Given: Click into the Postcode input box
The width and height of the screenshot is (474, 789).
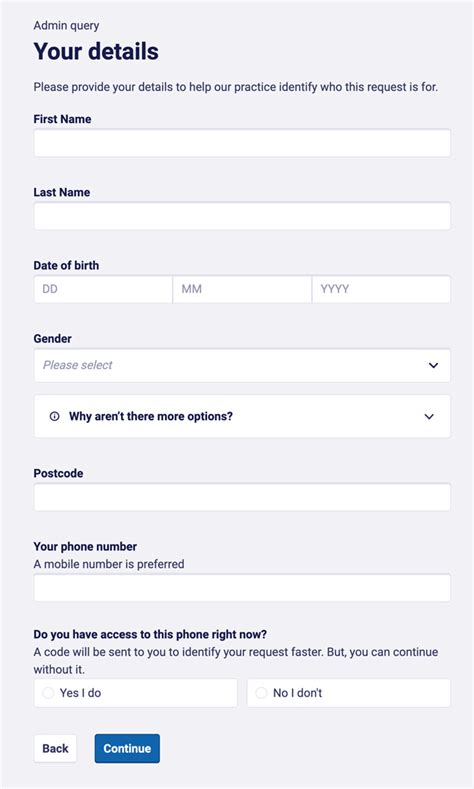Looking at the screenshot, I should pyautogui.click(x=242, y=497).
